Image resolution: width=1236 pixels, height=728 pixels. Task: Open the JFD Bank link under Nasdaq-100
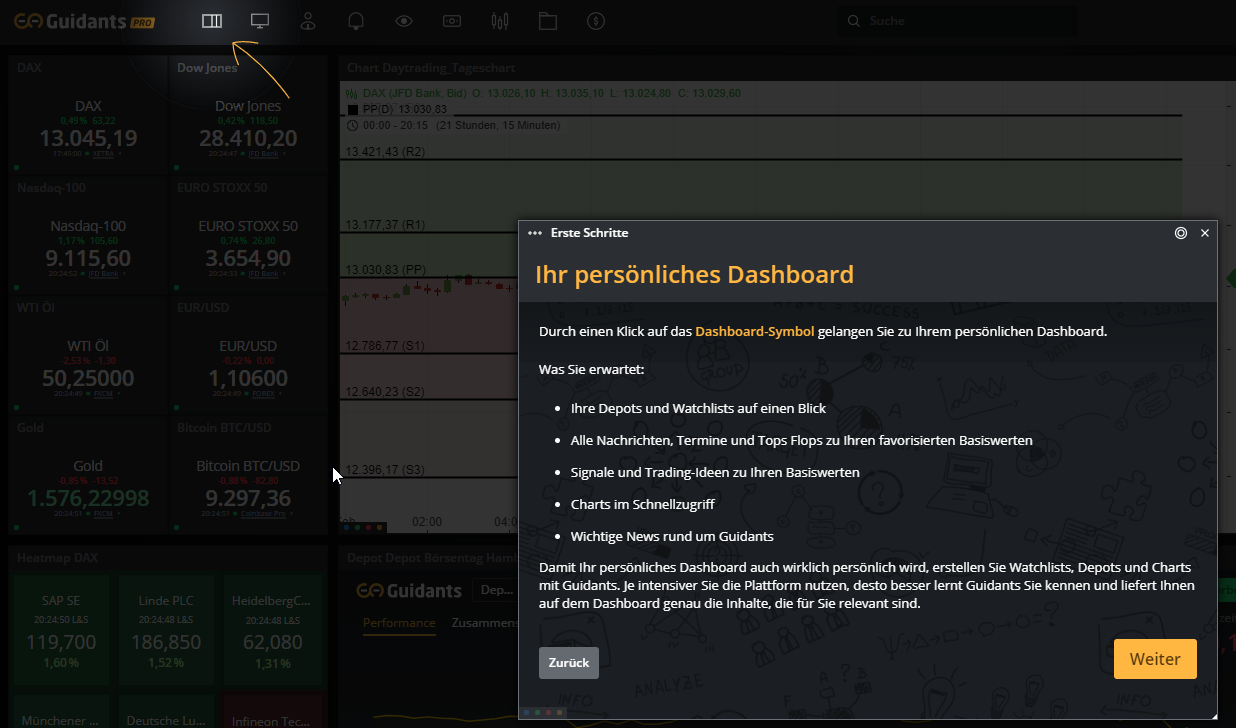click(103, 273)
